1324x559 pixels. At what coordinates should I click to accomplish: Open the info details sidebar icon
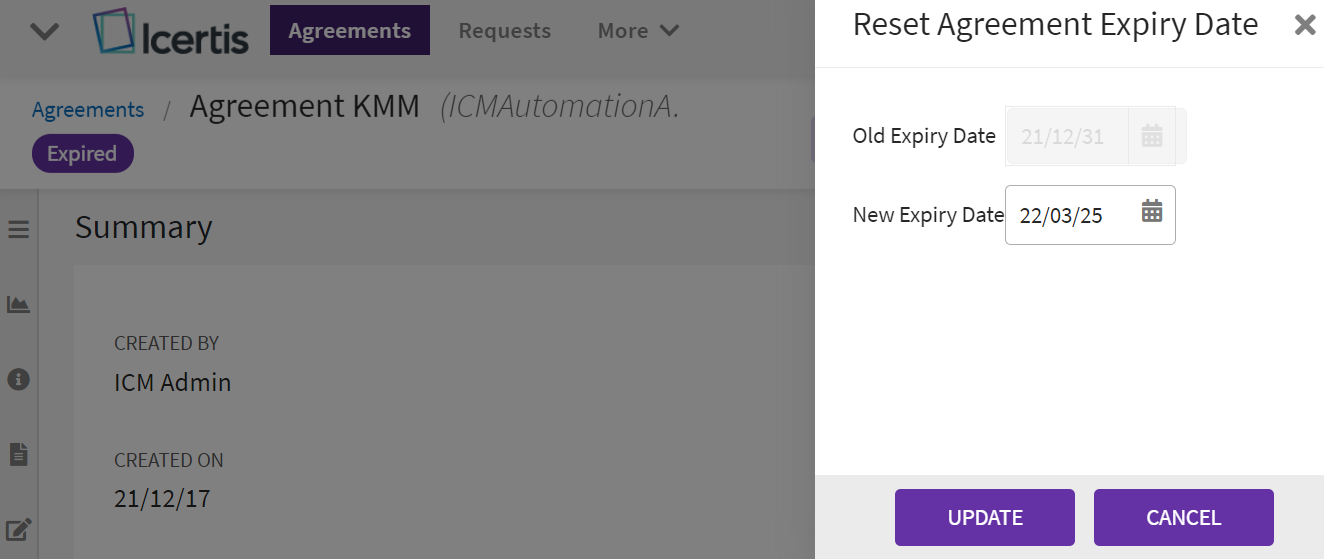[x=18, y=379]
